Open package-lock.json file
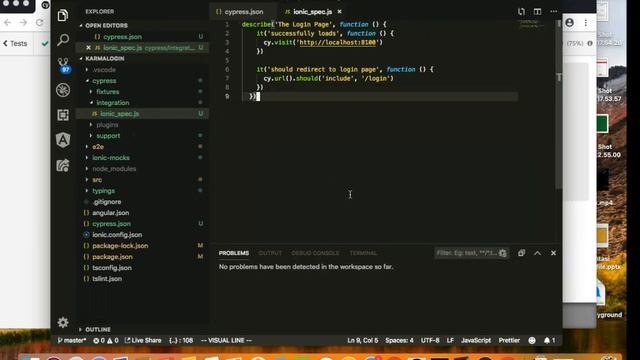This screenshot has height=360, width=640. pos(120,246)
